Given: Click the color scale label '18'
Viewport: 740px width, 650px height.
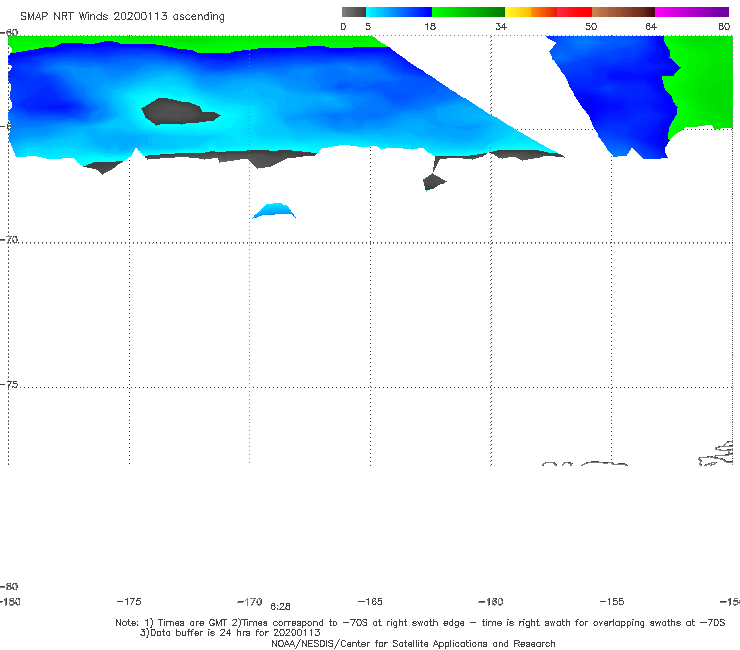Looking at the screenshot, I should click(x=430, y=27).
